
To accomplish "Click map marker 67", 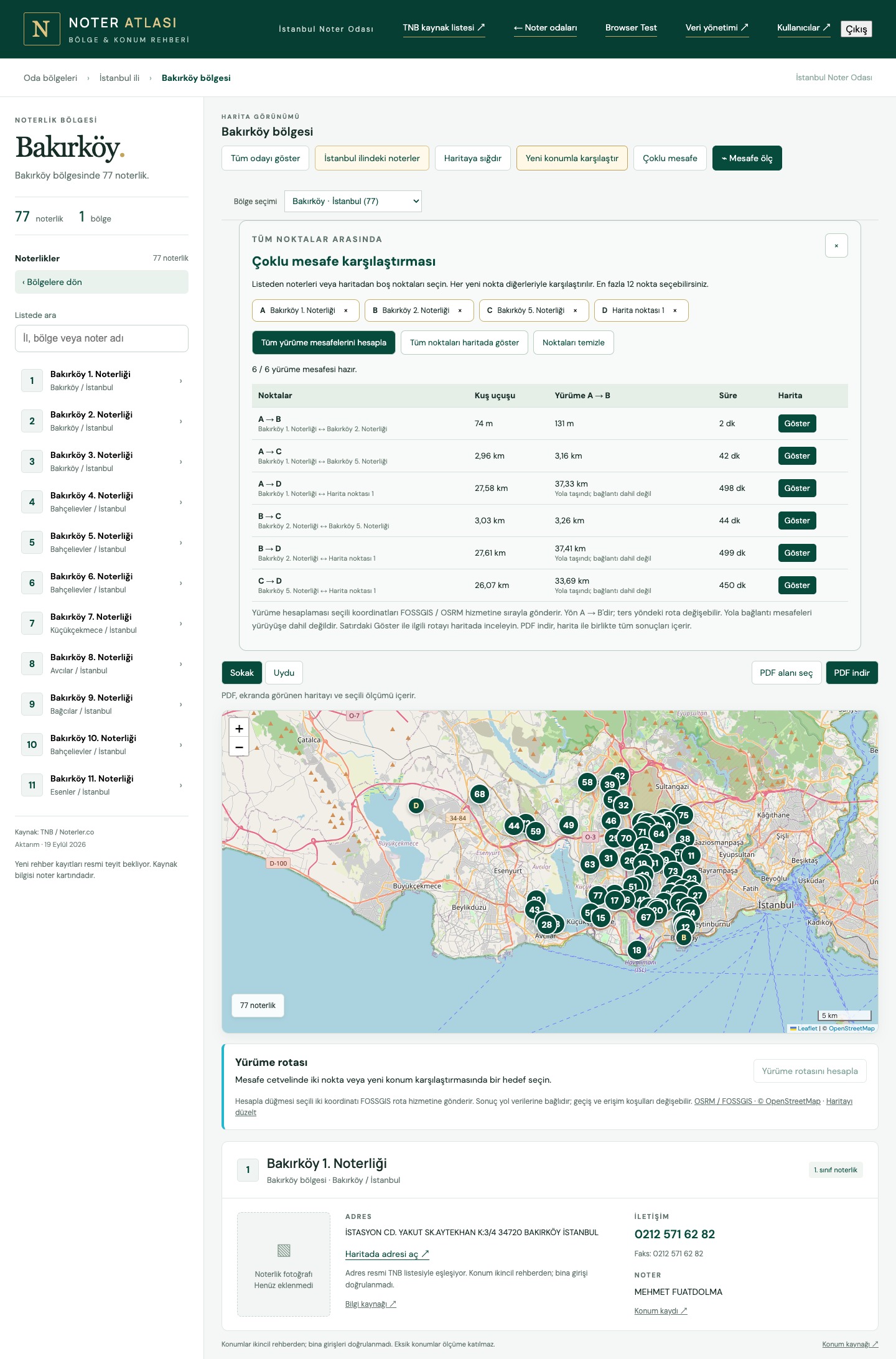I will [646, 917].
